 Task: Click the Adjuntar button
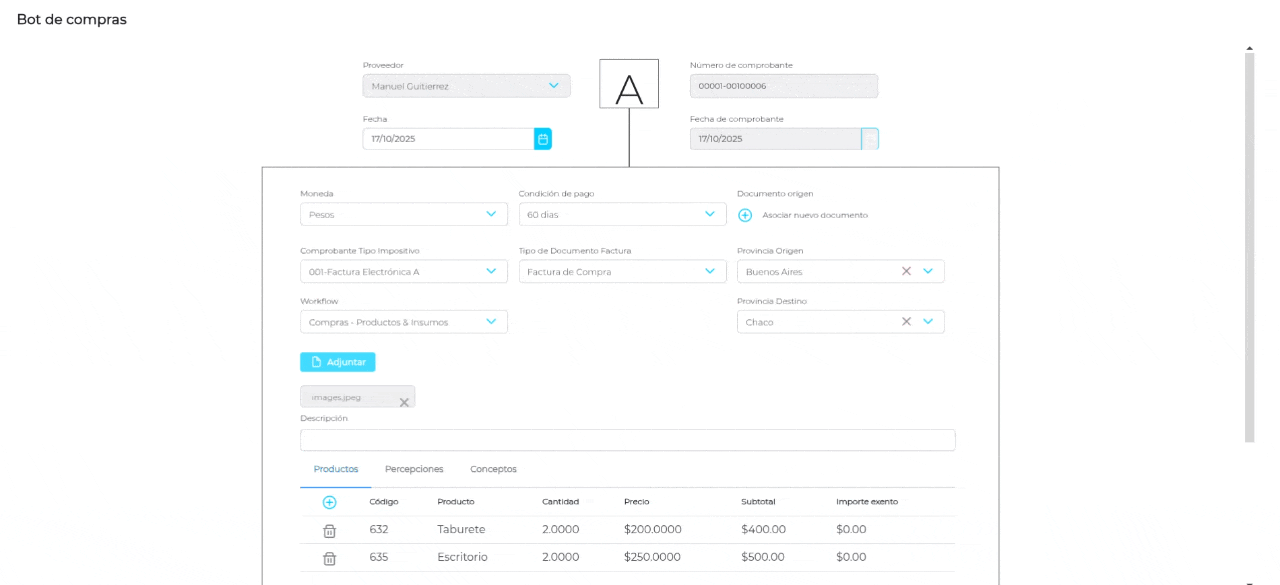pyautogui.click(x=337, y=361)
